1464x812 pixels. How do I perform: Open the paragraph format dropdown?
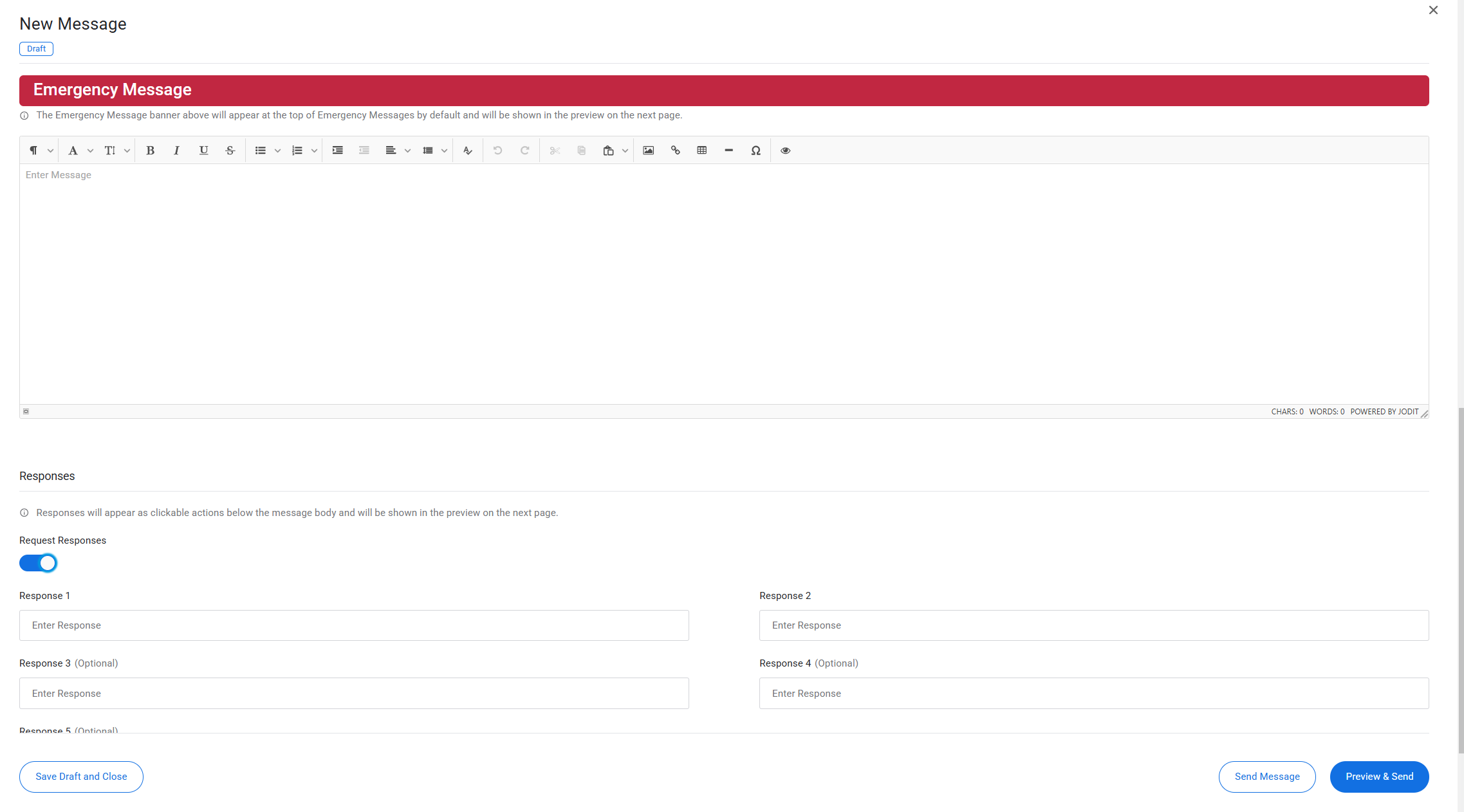(x=50, y=151)
